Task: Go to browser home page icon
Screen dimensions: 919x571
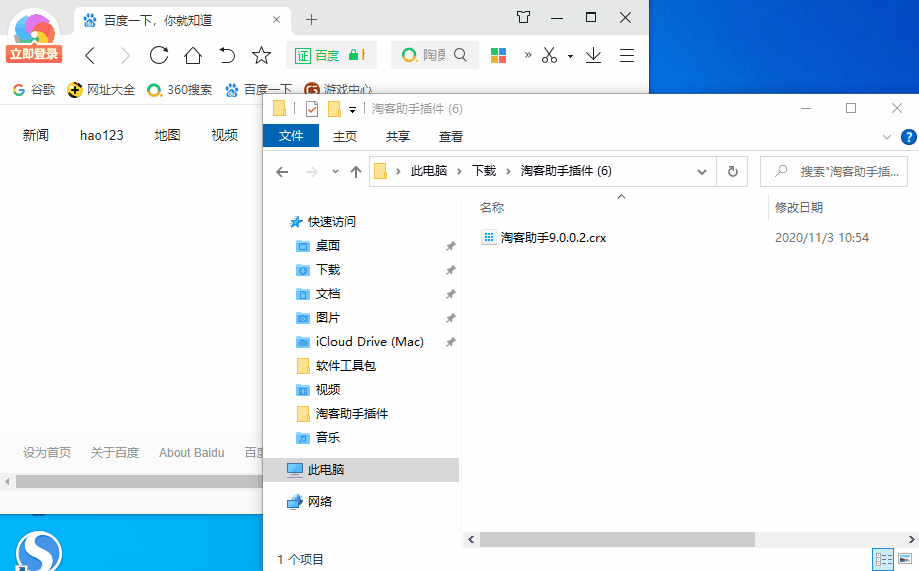Action: pos(193,55)
